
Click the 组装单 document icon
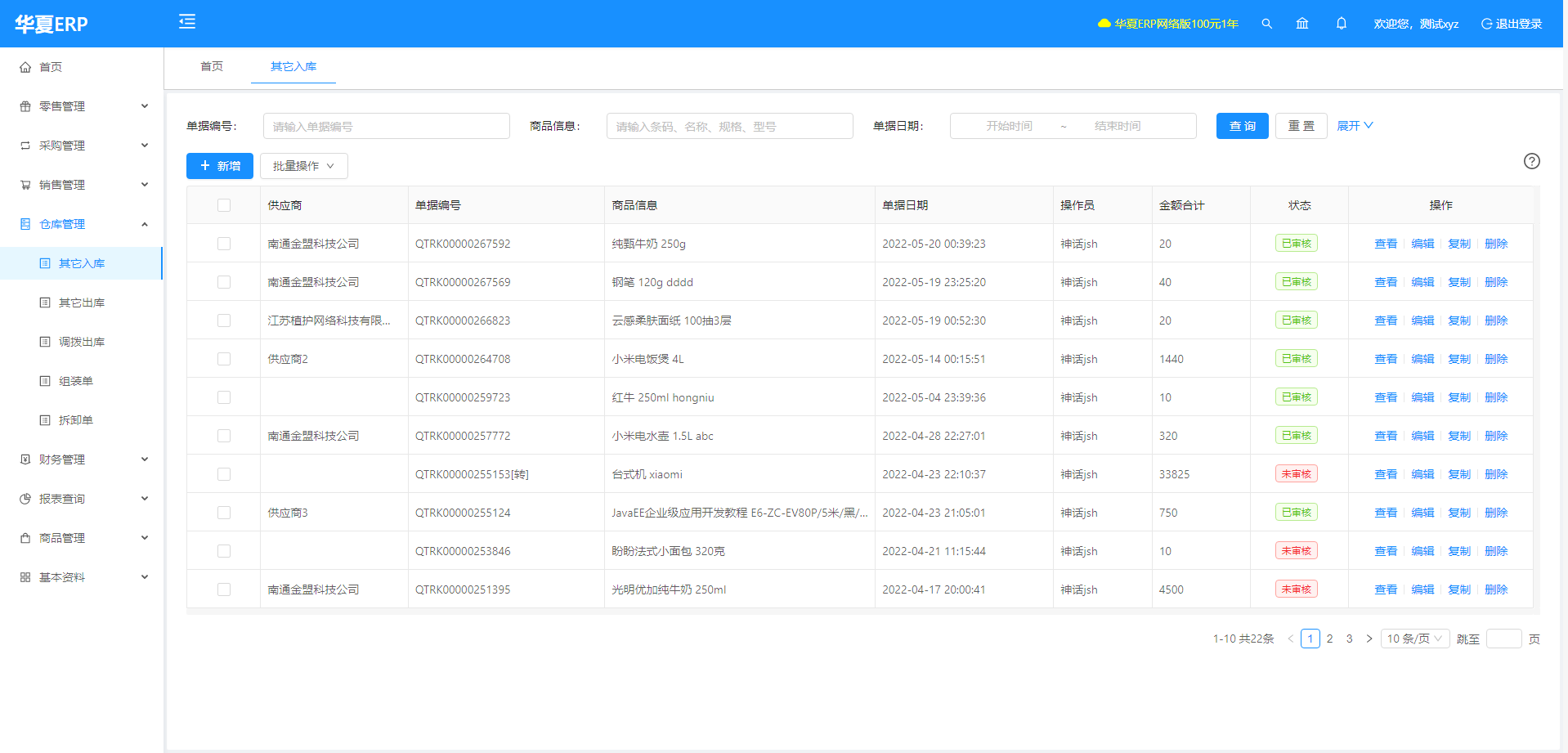pos(45,381)
